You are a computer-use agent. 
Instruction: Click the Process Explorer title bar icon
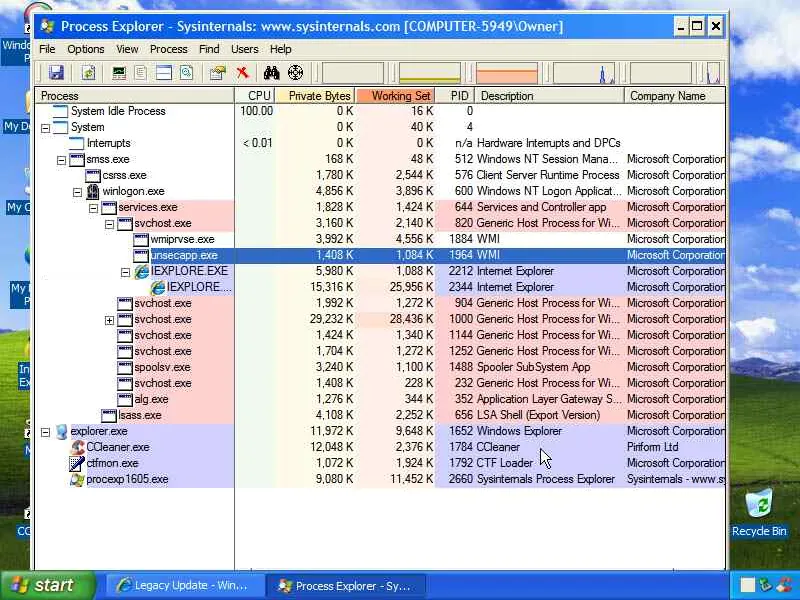[x=47, y=26]
